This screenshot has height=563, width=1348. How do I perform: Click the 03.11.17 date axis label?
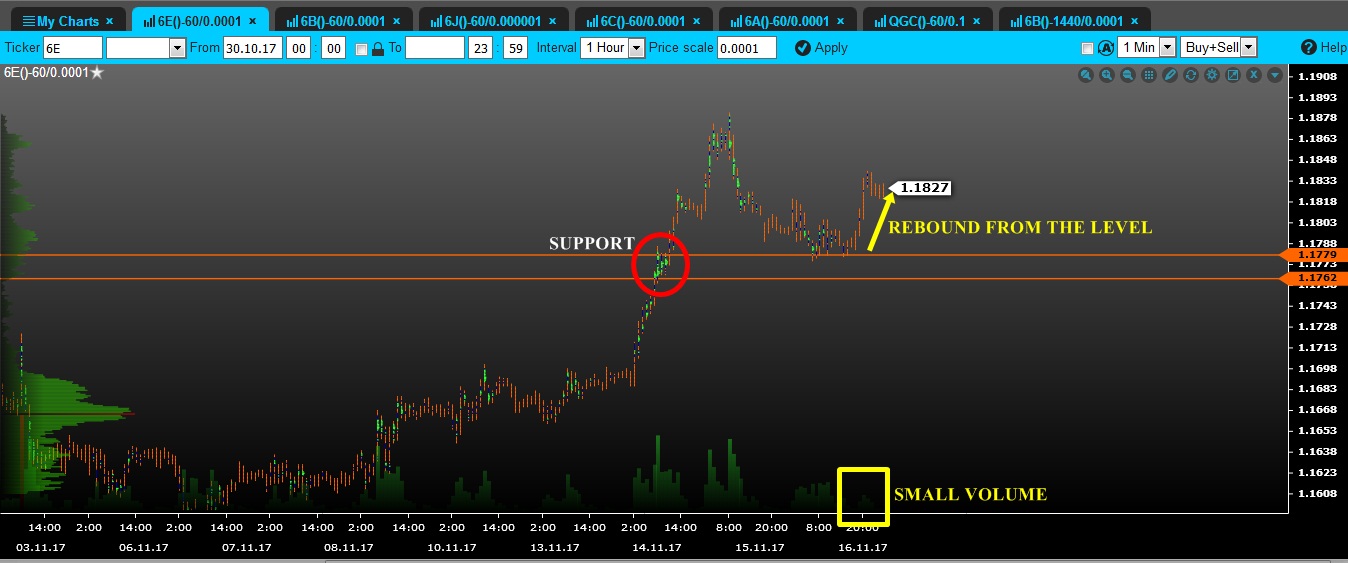tap(42, 547)
